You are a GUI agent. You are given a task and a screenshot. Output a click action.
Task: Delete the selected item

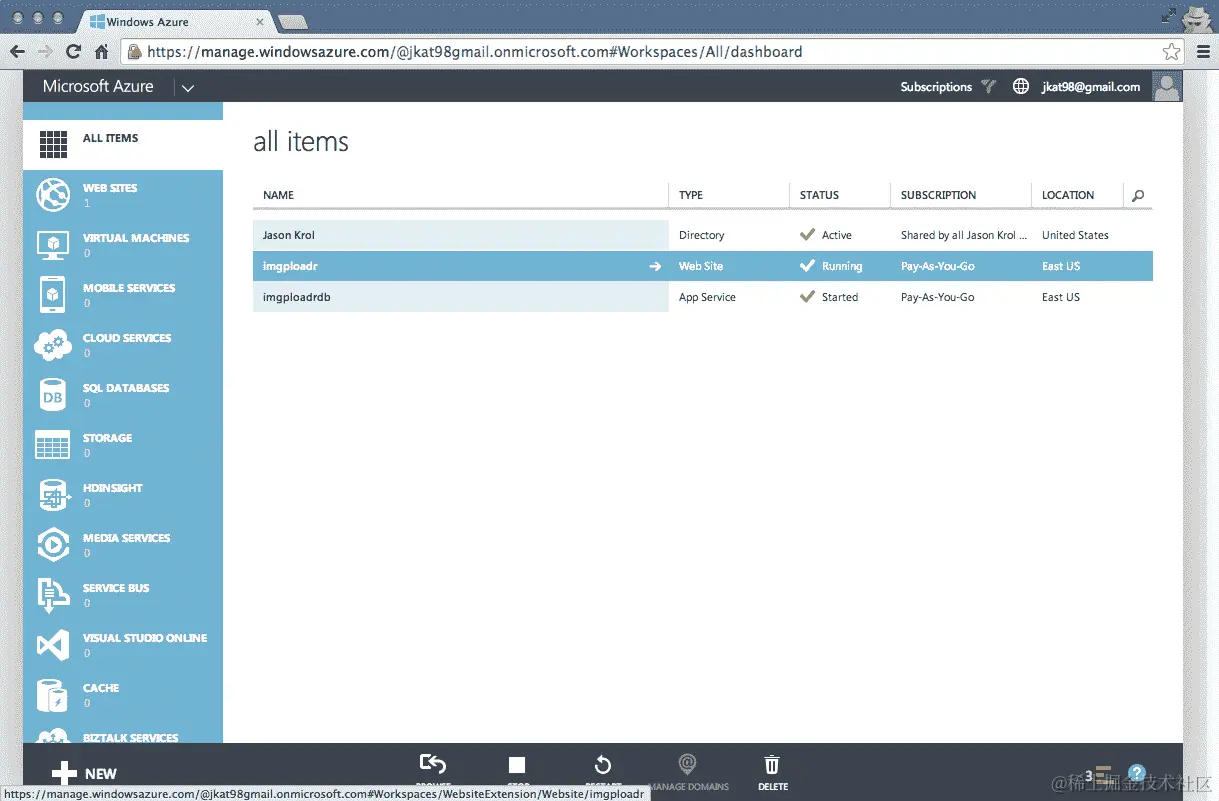[772, 764]
